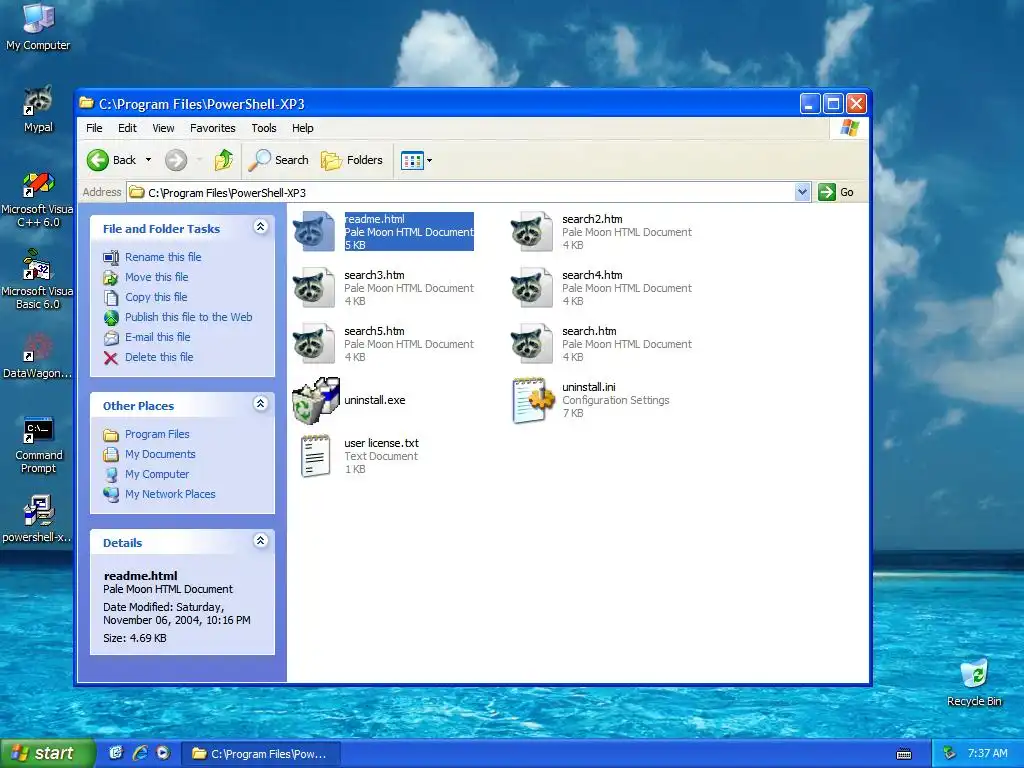Launch Internet Explorer from quick launch

140,754
